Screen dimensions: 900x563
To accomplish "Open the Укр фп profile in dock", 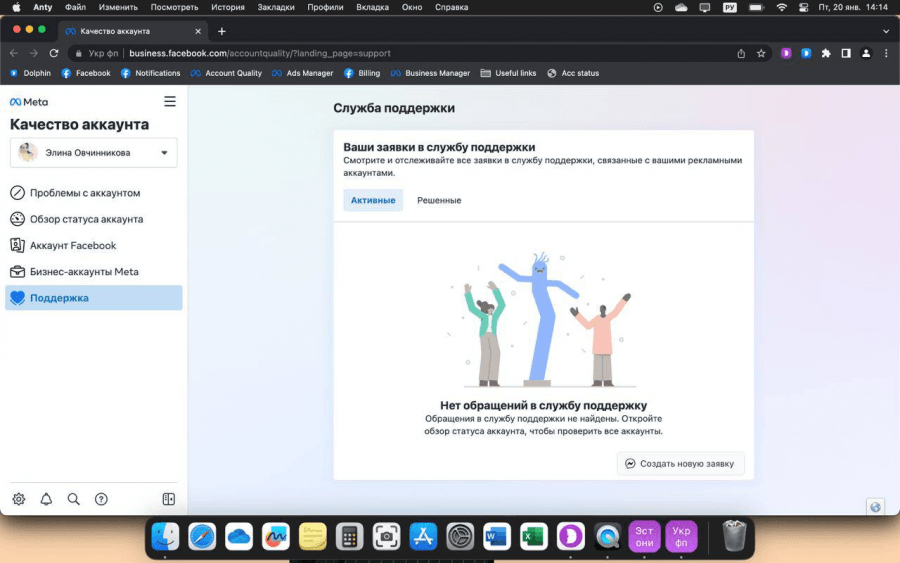I will coord(681,537).
